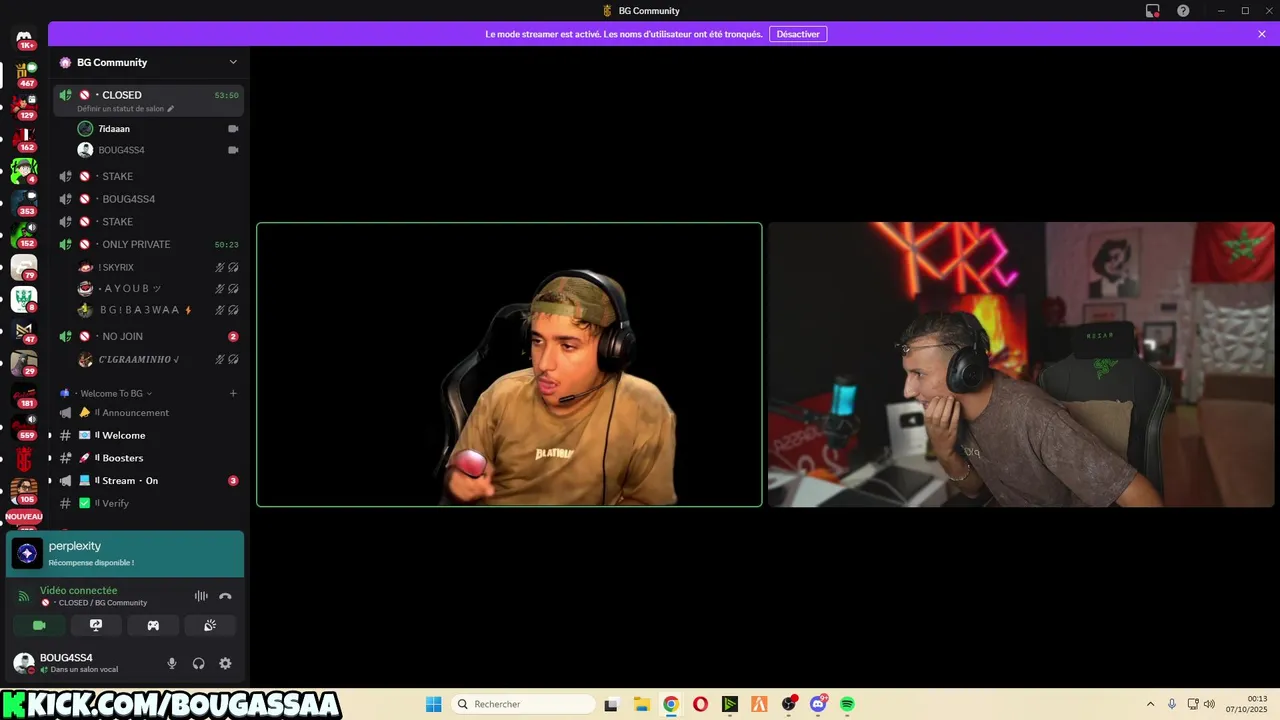Deafen audio with the headphones icon
Screen dimensions: 1280x720
click(198, 663)
